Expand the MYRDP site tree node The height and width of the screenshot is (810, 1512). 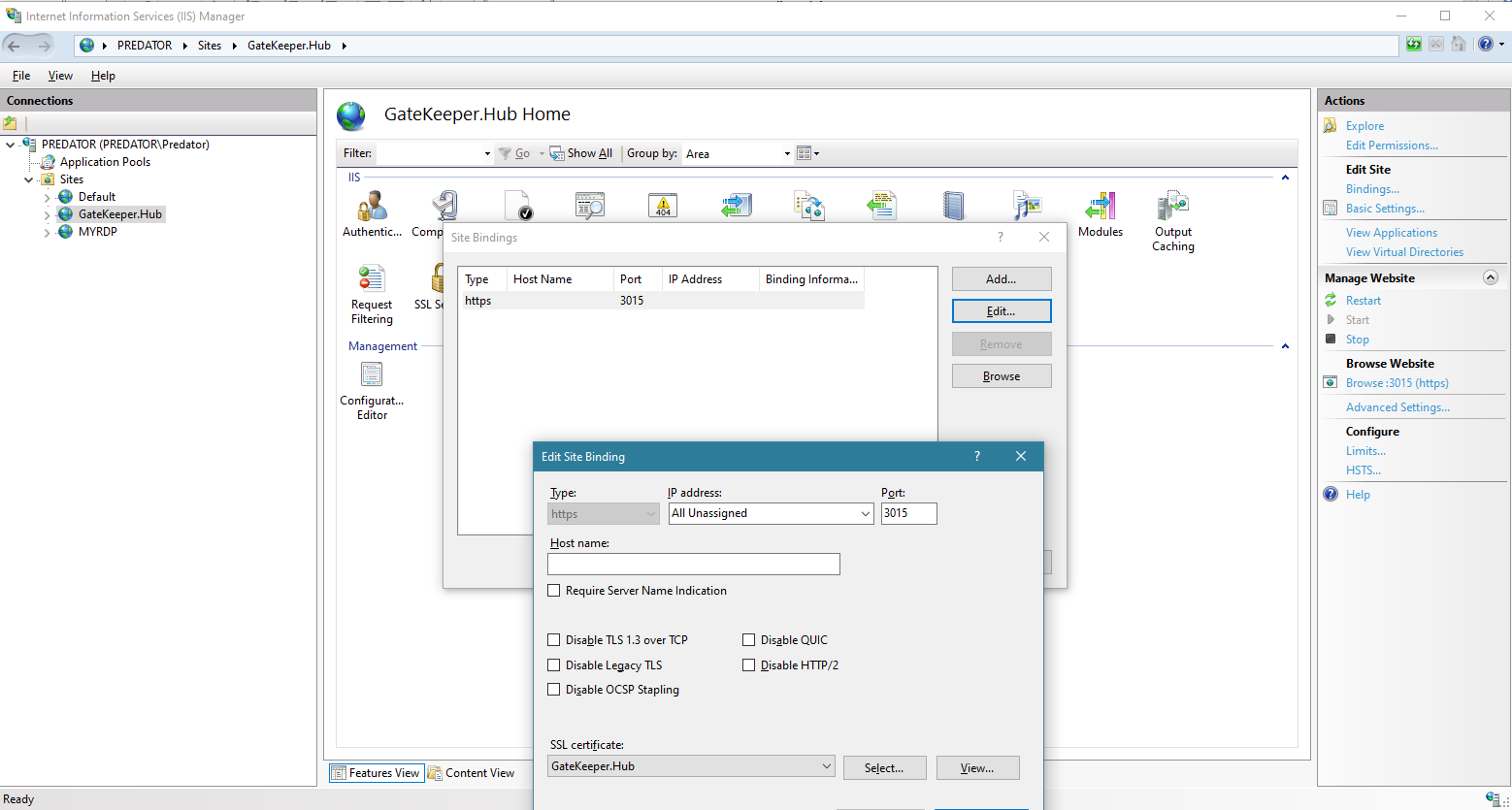click(47, 233)
